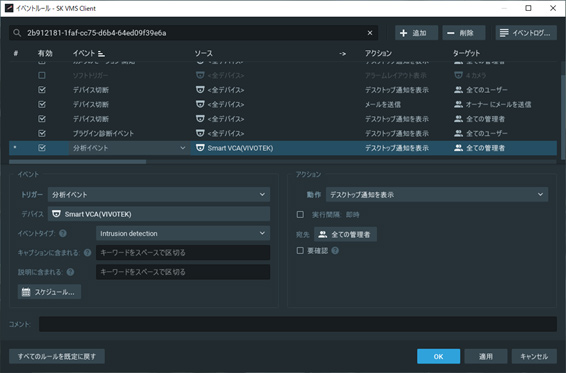The image size is (566, 373).
Task: Select the プラグイン診断イベント event cell
Action: 103,133
